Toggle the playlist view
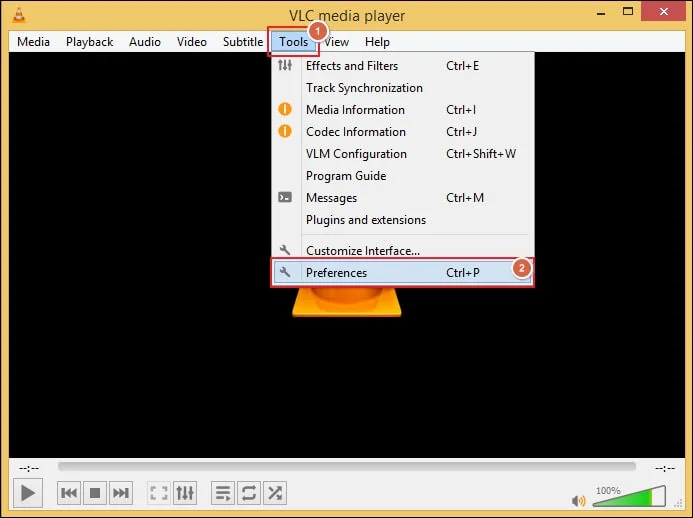693x518 pixels. point(223,493)
